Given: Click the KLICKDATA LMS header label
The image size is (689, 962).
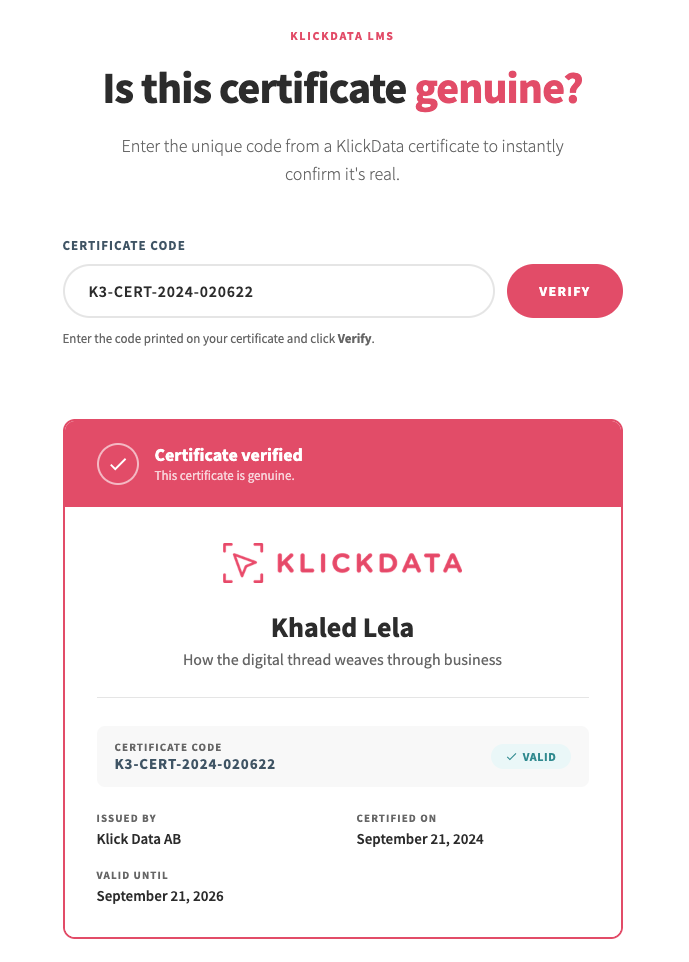Looking at the screenshot, I should tap(342, 36).
